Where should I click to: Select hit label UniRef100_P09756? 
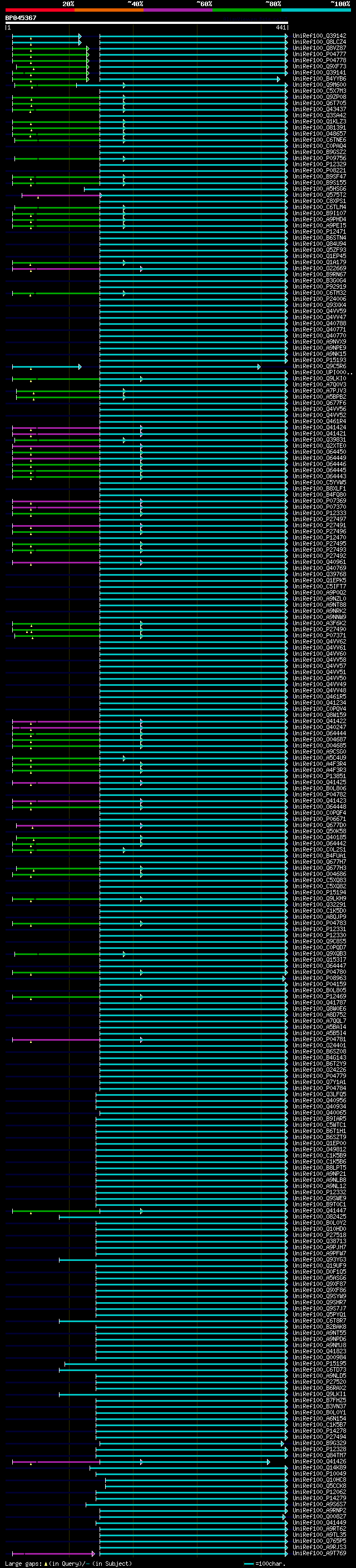click(319, 159)
